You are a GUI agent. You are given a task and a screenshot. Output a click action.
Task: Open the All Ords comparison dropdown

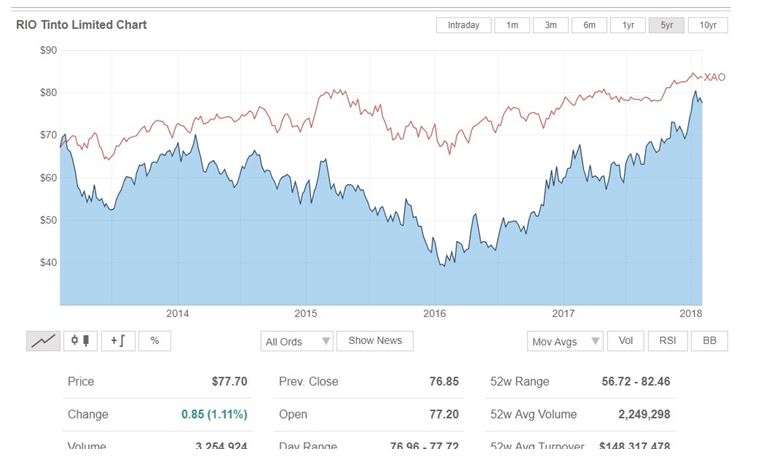click(x=297, y=341)
